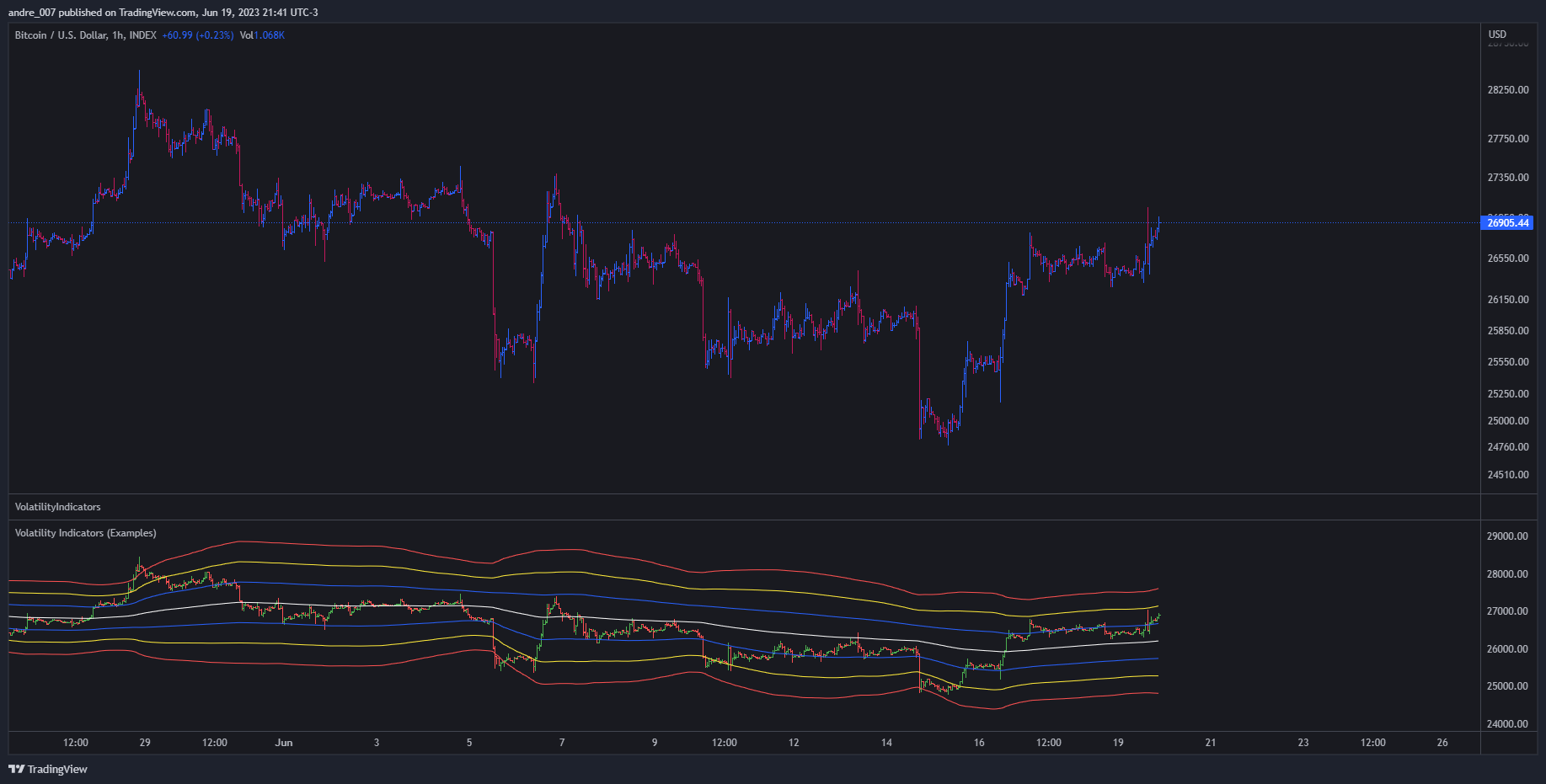This screenshot has height=784, width=1546.
Task: Click the 24760.00 price axis label
Action: point(1508,447)
